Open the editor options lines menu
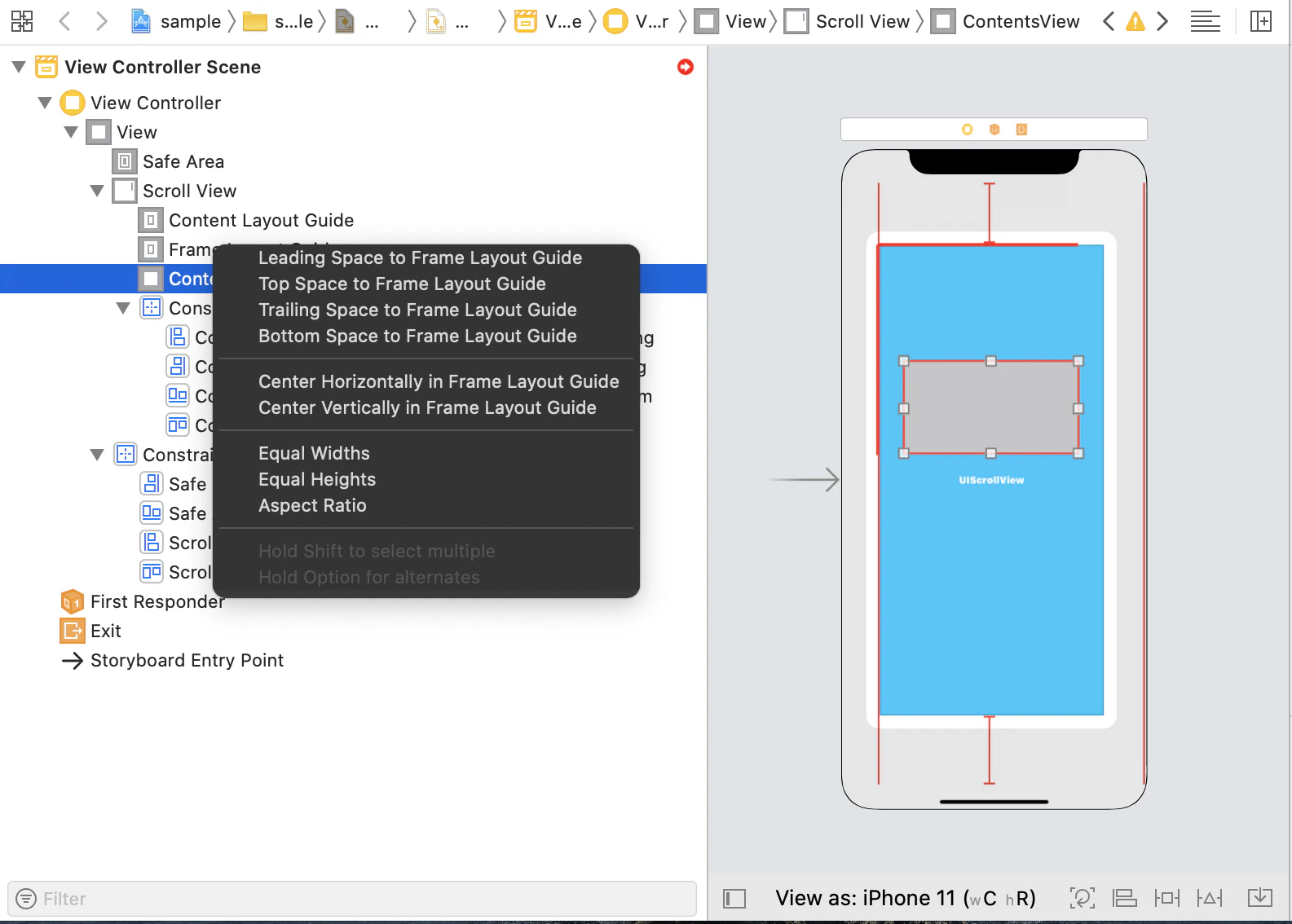 tap(1205, 22)
